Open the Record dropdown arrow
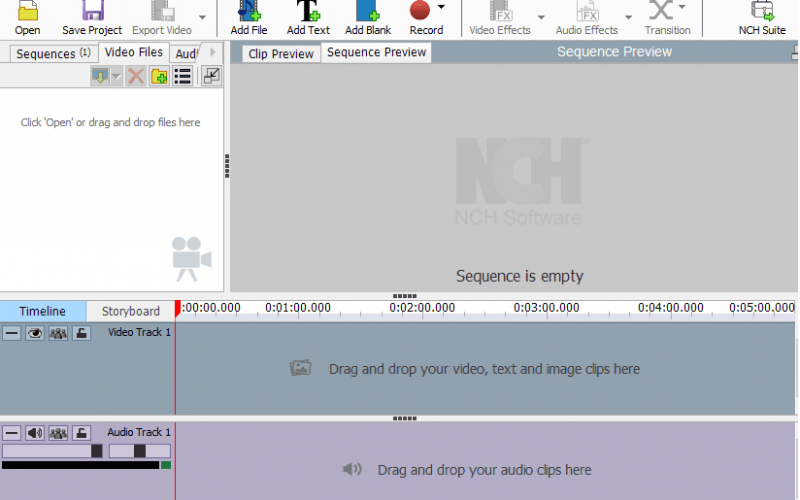800x500 pixels. pyautogui.click(x=441, y=7)
